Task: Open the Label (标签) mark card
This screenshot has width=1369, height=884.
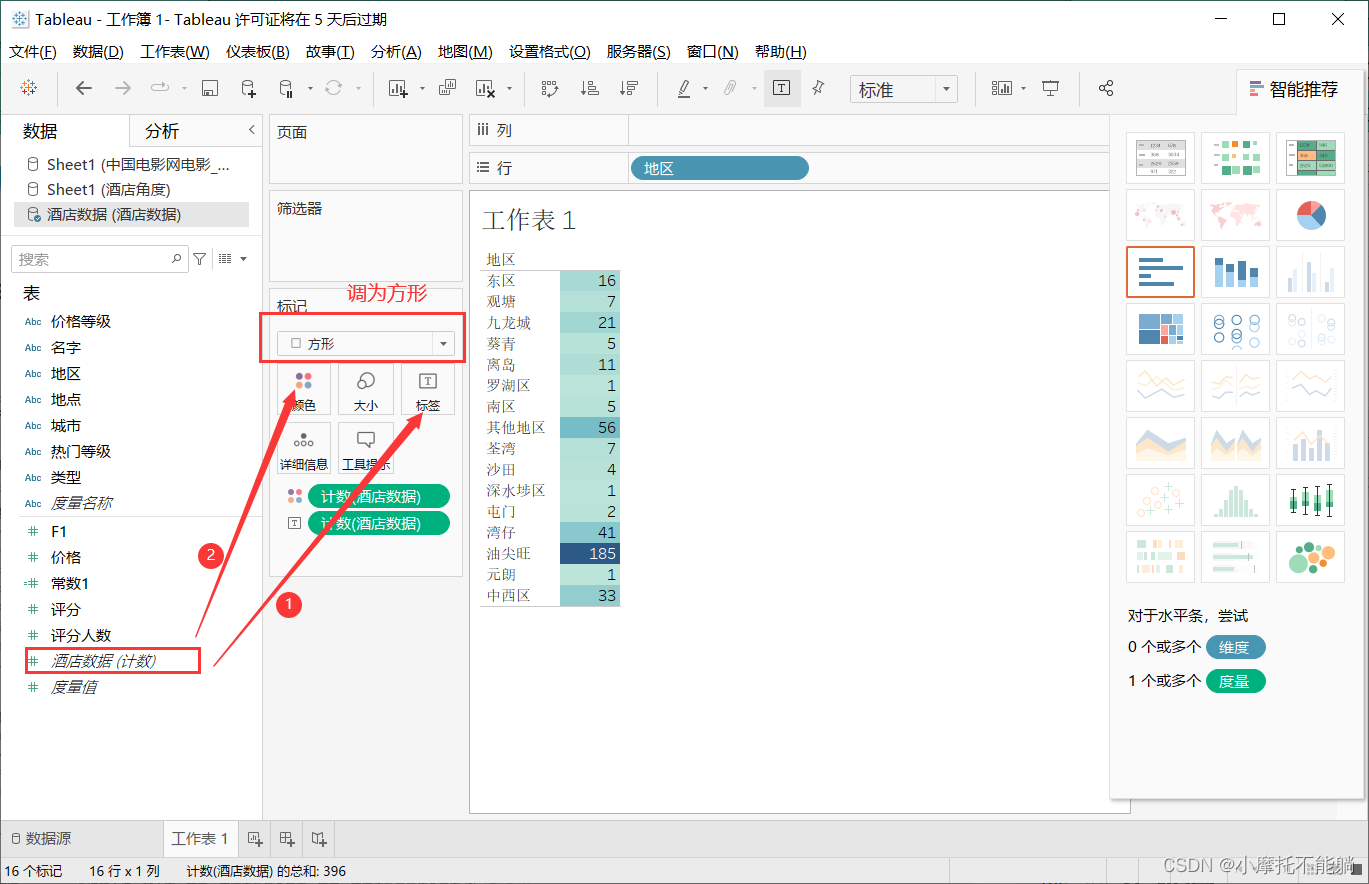Action: [x=428, y=390]
